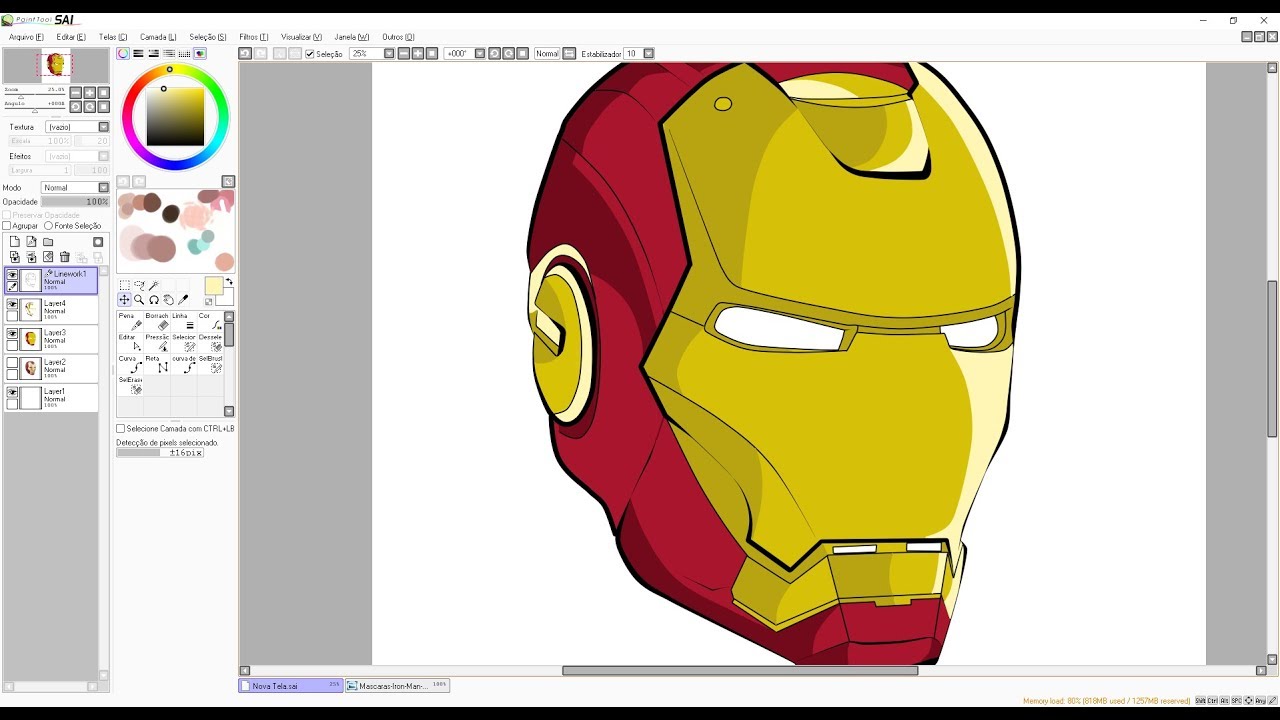Activate the rotate canvas tool
The image size is (1280, 720).
click(154, 300)
